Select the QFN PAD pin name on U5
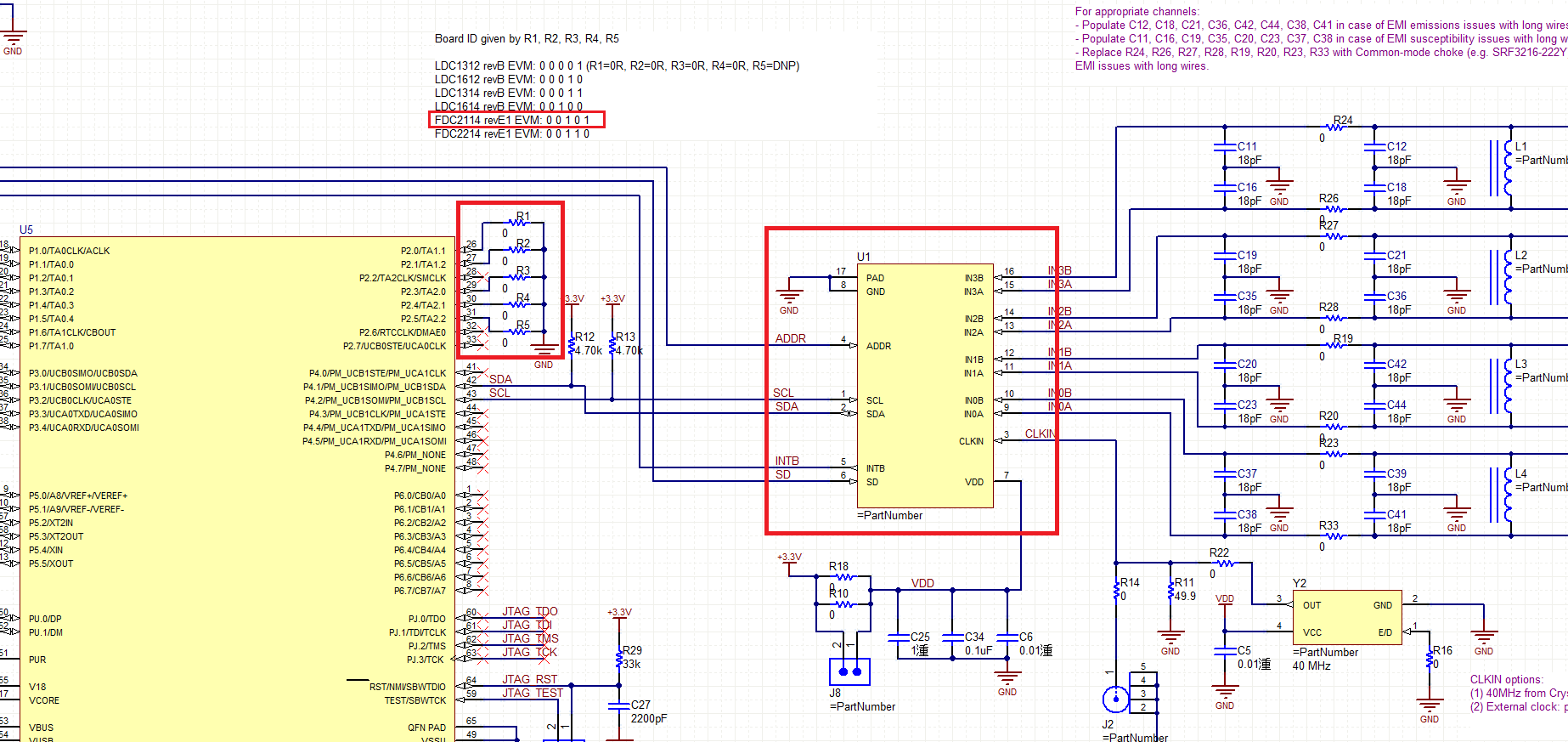 [x=427, y=728]
